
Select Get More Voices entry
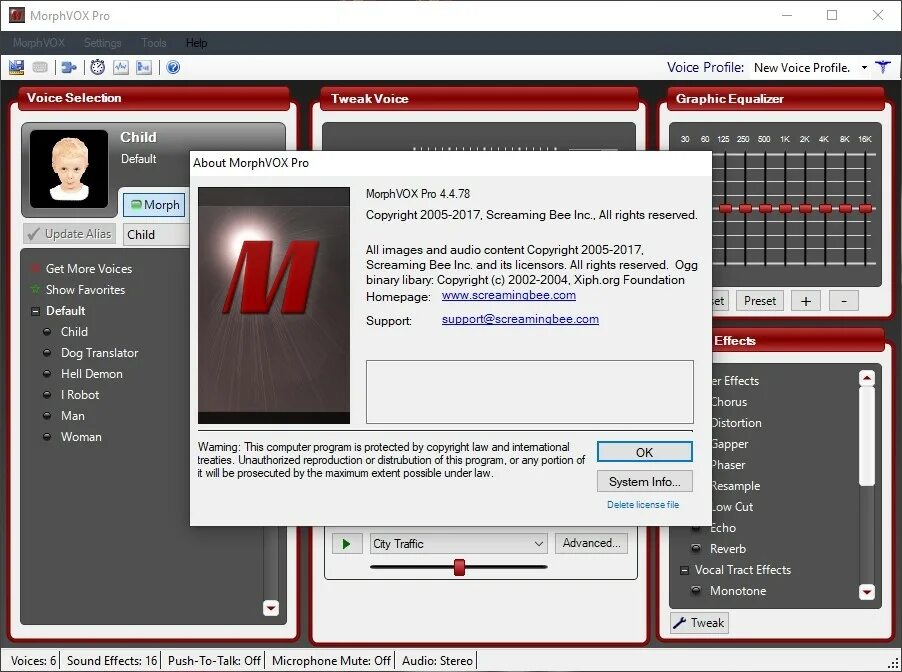(x=89, y=269)
